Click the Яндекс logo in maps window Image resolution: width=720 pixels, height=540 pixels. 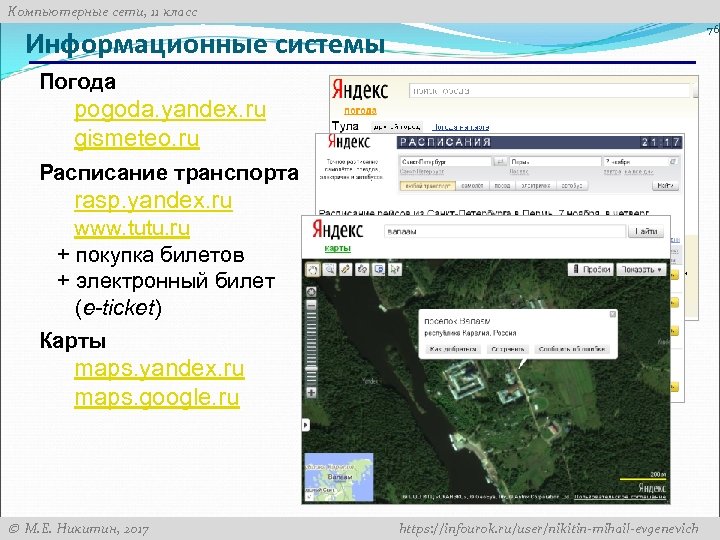[x=338, y=230]
